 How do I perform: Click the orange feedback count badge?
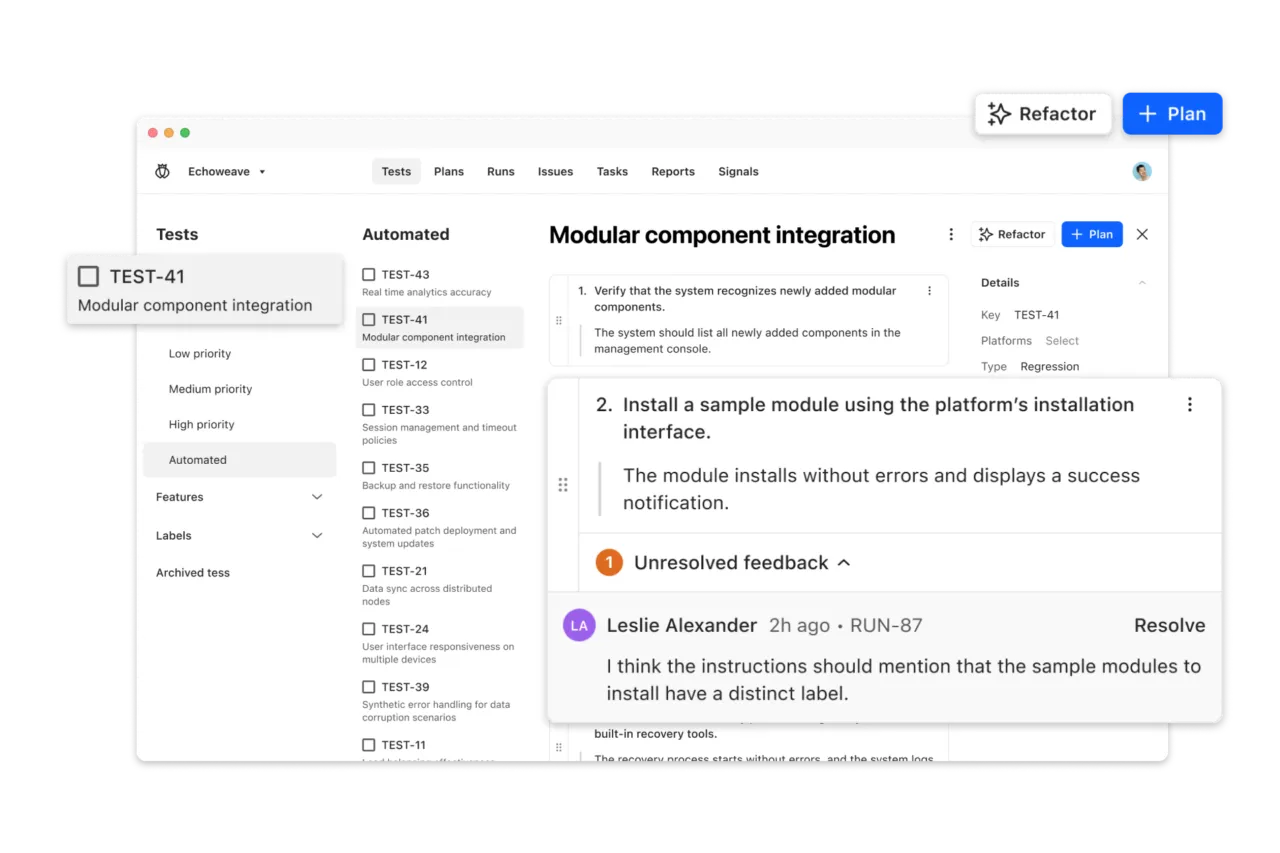click(x=609, y=562)
